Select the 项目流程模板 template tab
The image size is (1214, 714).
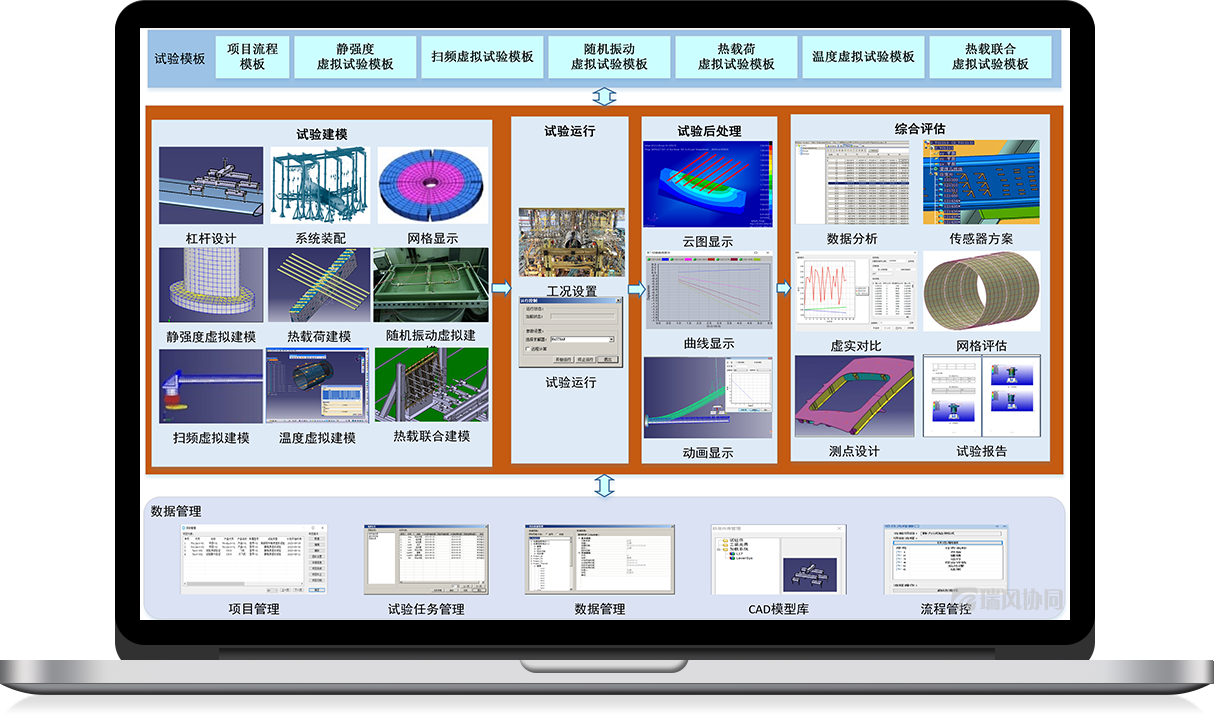(x=252, y=57)
